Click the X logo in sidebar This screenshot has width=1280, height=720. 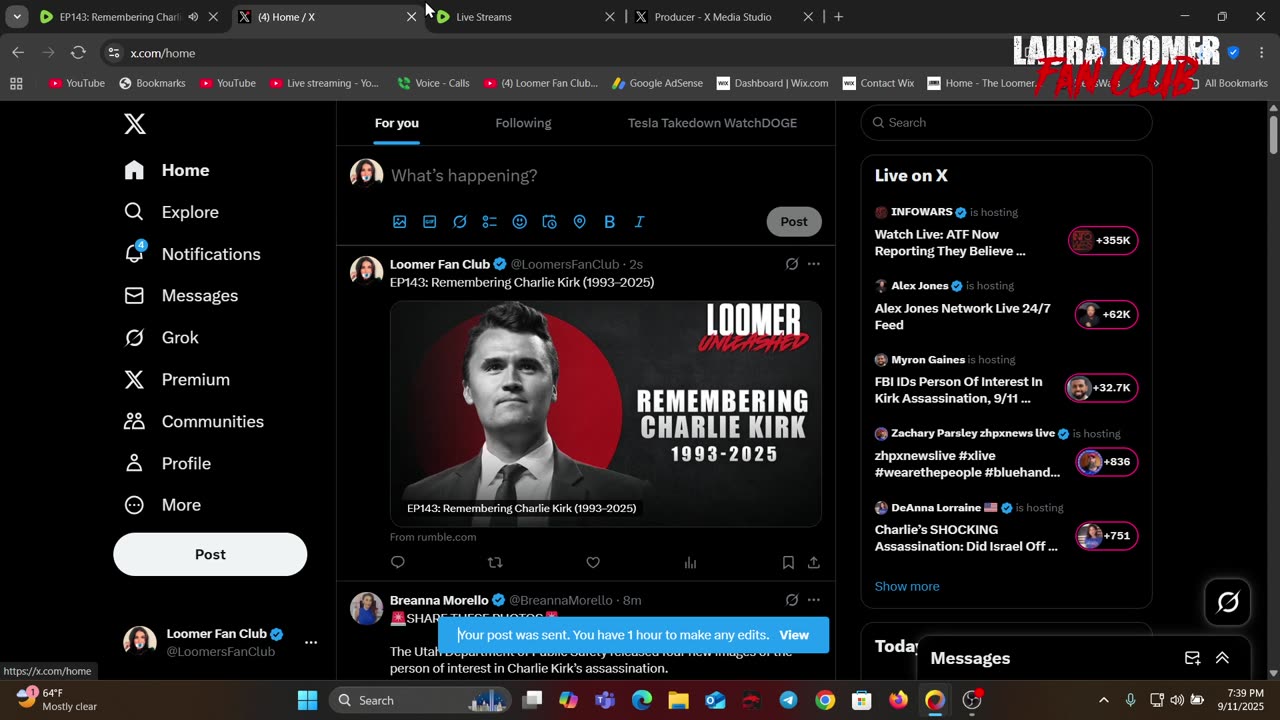(135, 124)
